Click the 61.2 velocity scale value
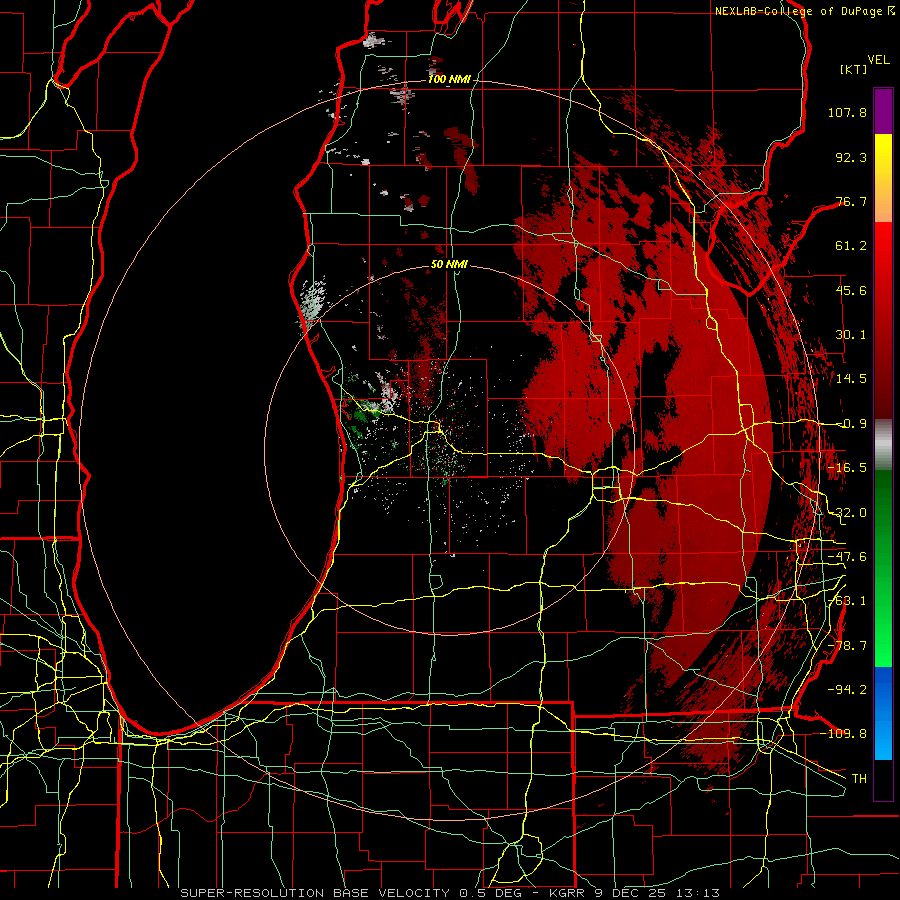Image resolution: width=900 pixels, height=900 pixels. (851, 245)
